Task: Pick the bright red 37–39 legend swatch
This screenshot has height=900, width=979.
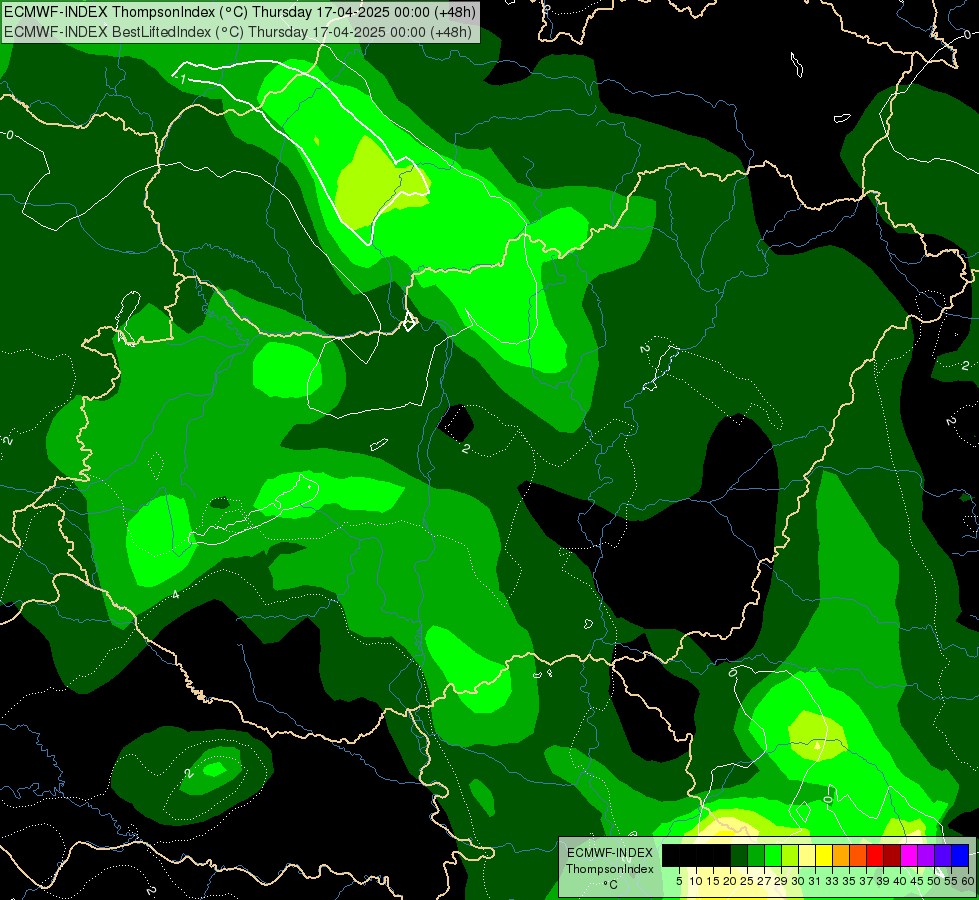Action: coord(875,856)
